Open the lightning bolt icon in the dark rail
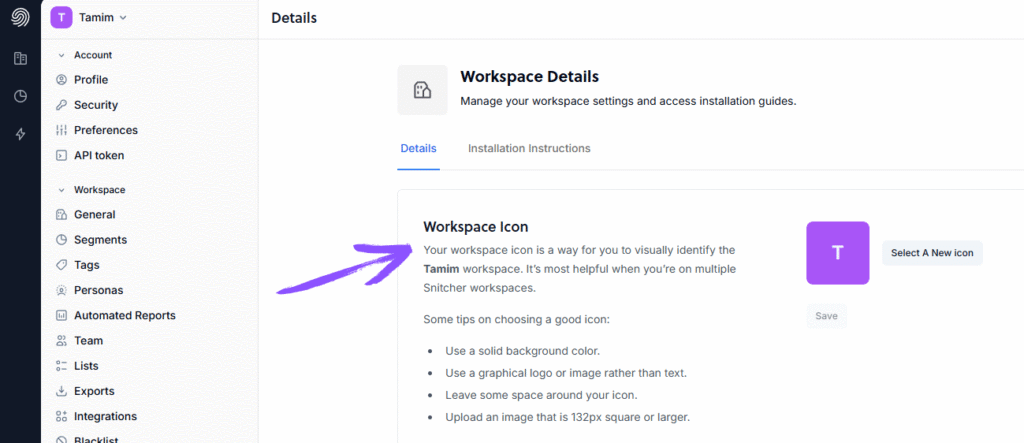Screen dimensions: 1024x443 coord(20,135)
